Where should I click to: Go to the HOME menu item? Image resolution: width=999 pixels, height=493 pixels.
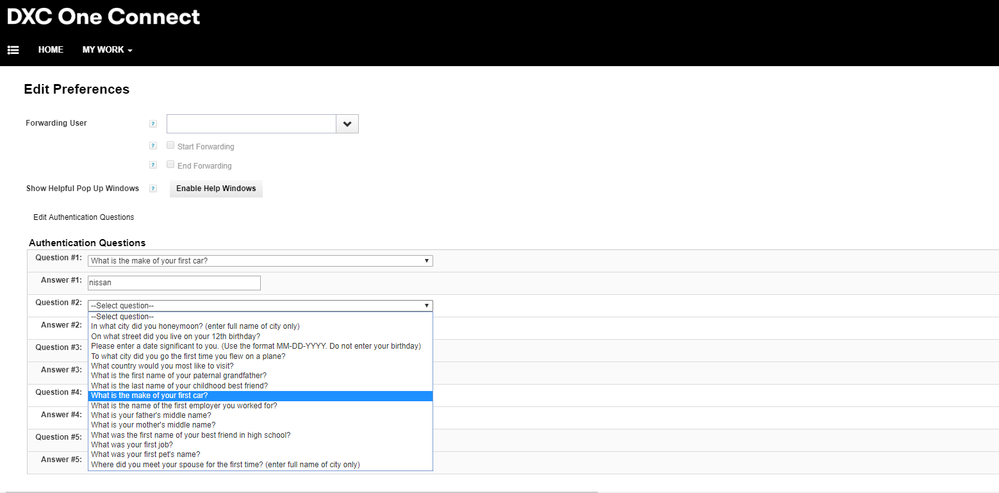click(50, 50)
